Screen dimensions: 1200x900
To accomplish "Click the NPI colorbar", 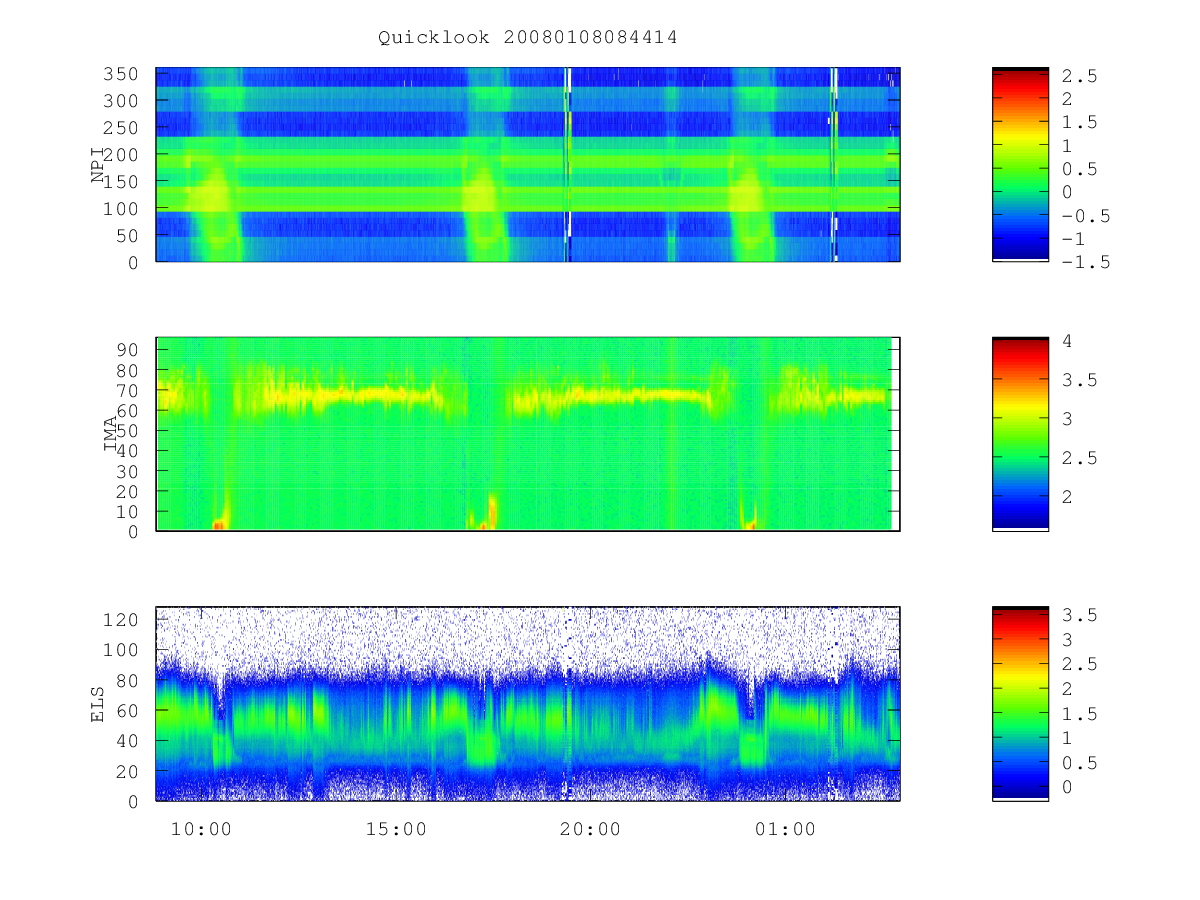I will (1020, 165).
